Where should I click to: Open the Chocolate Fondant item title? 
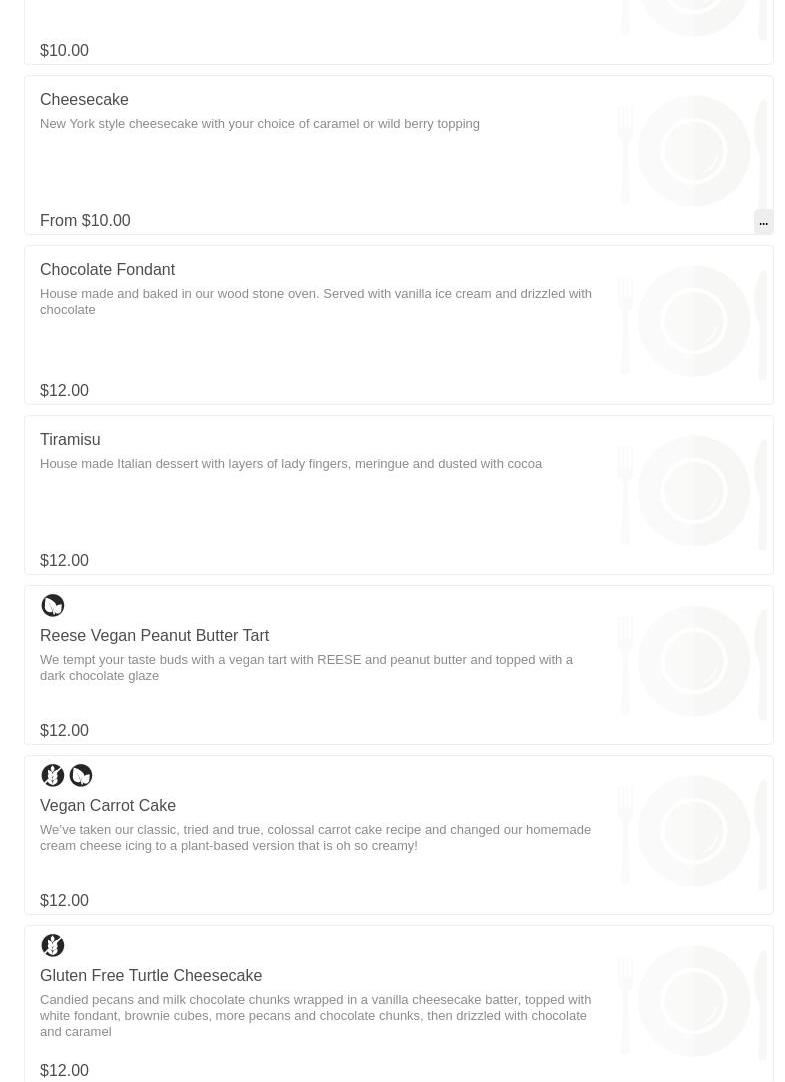(x=107, y=269)
